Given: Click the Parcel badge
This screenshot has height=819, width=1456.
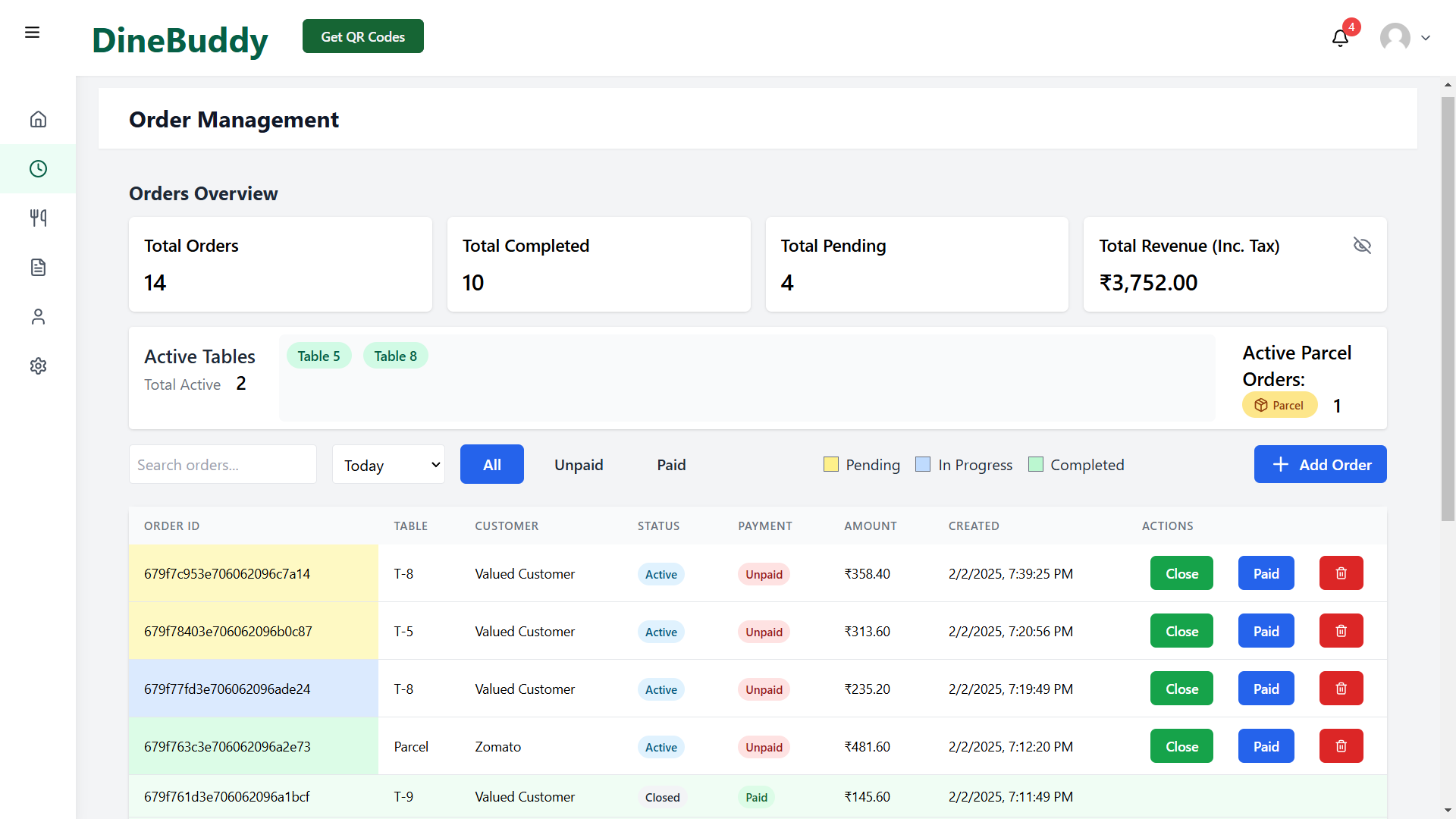Looking at the screenshot, I should (1279, 405).
